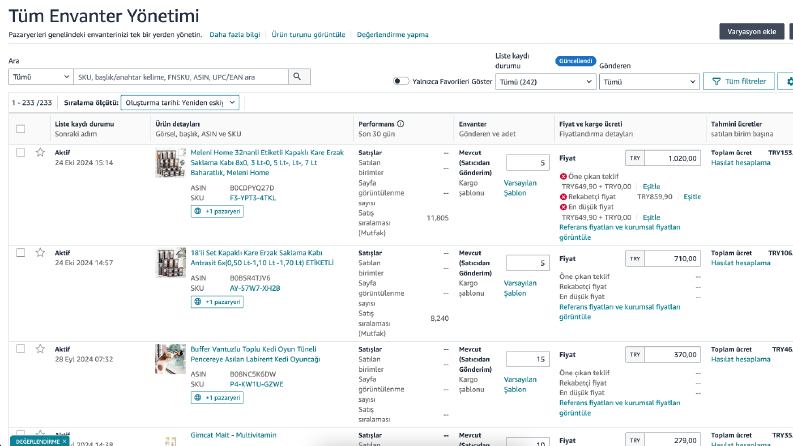
Task: Star the Buffer Vantuzlu Kedi listing
Action: click(x=40, y=348)
